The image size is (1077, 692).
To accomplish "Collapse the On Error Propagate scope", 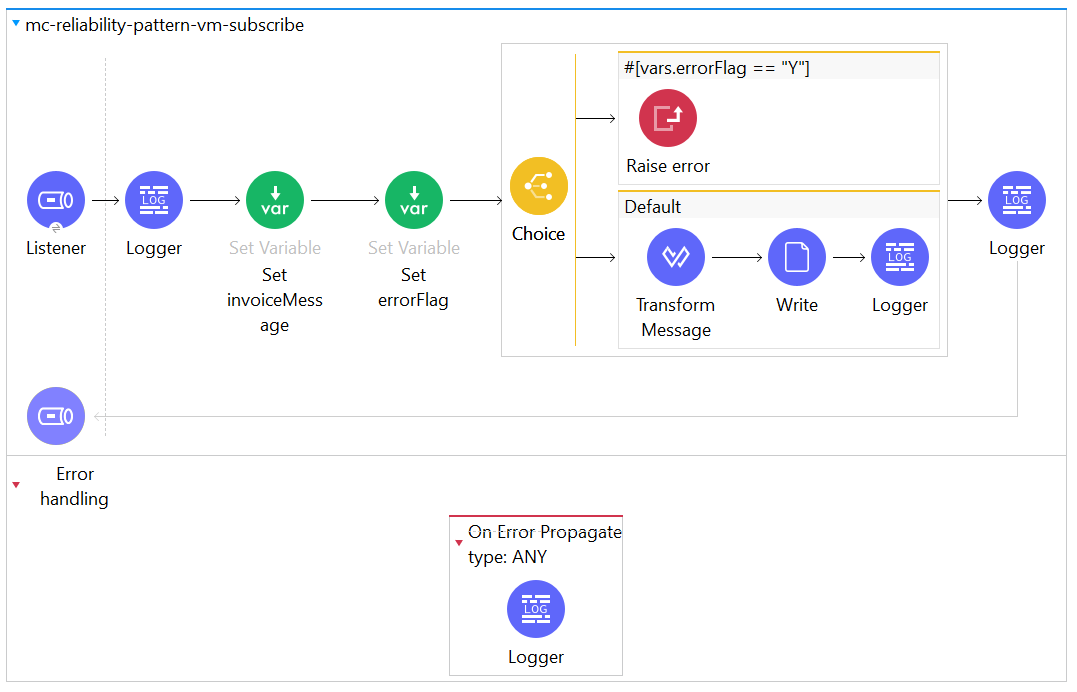I will (459, 543).
